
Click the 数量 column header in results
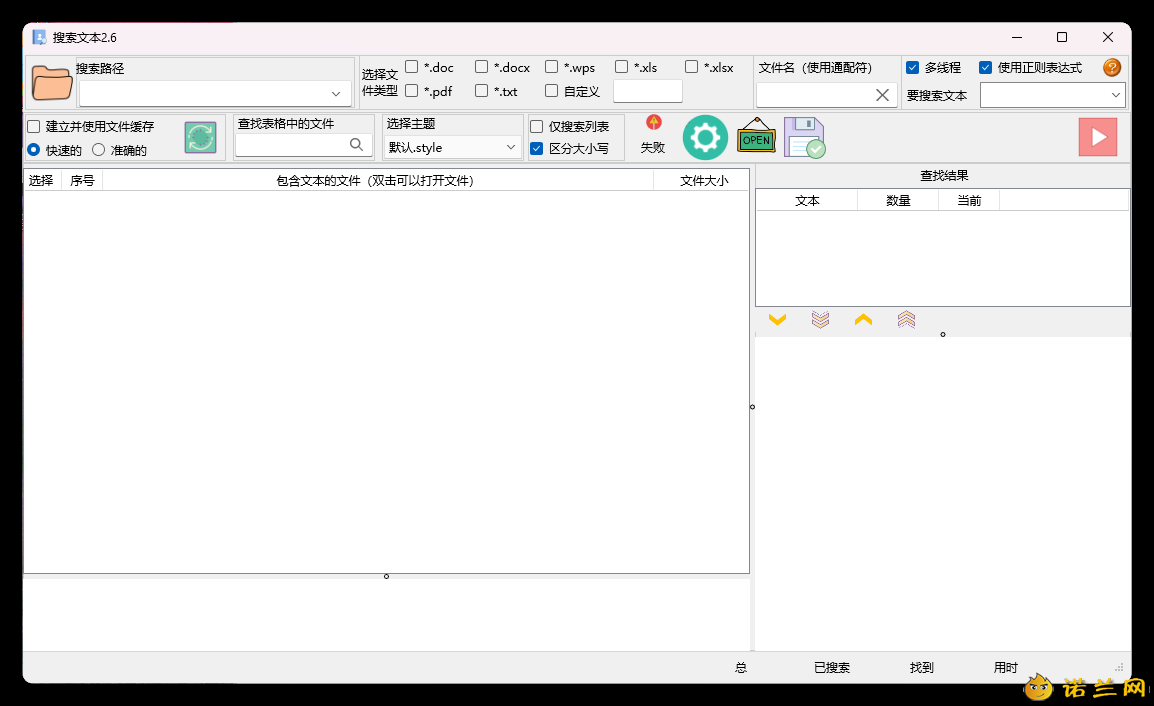[899, 200]
